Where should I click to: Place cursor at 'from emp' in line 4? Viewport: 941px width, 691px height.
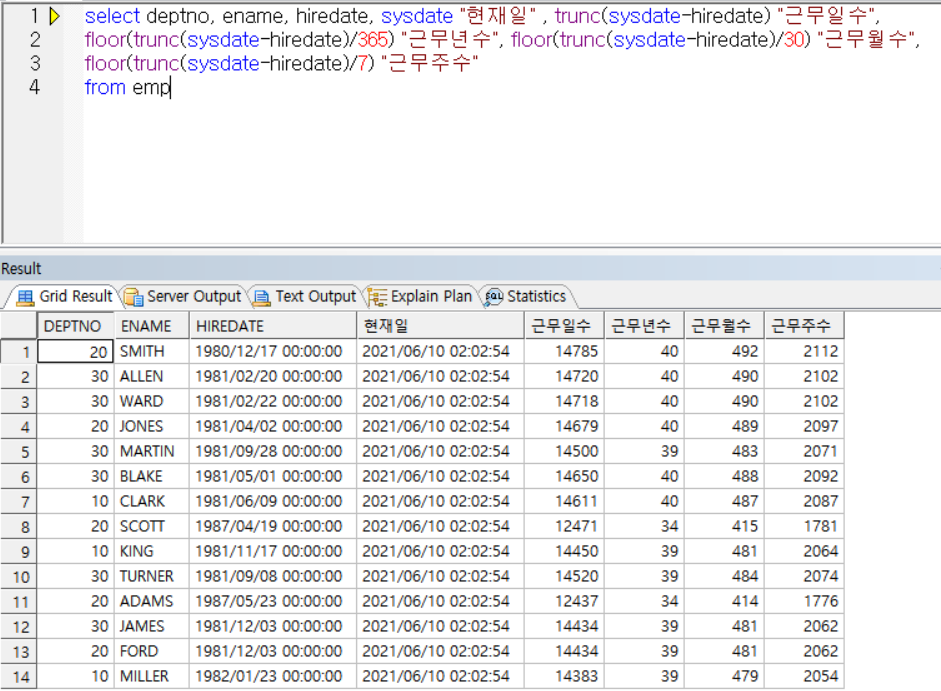[x=128, y=88]
